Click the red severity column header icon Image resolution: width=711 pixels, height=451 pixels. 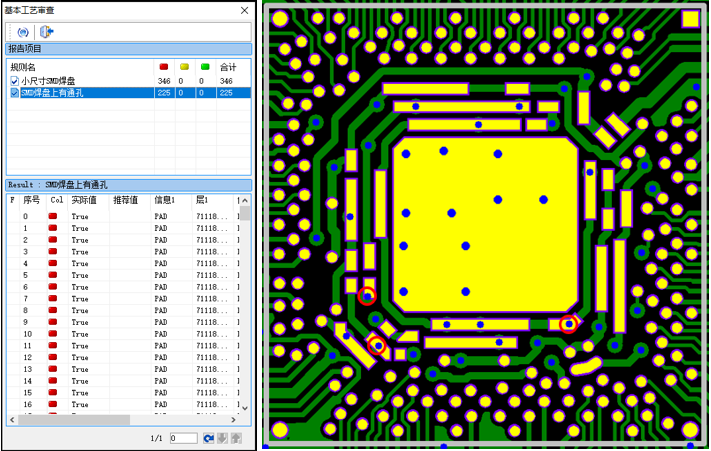[164, 67]
